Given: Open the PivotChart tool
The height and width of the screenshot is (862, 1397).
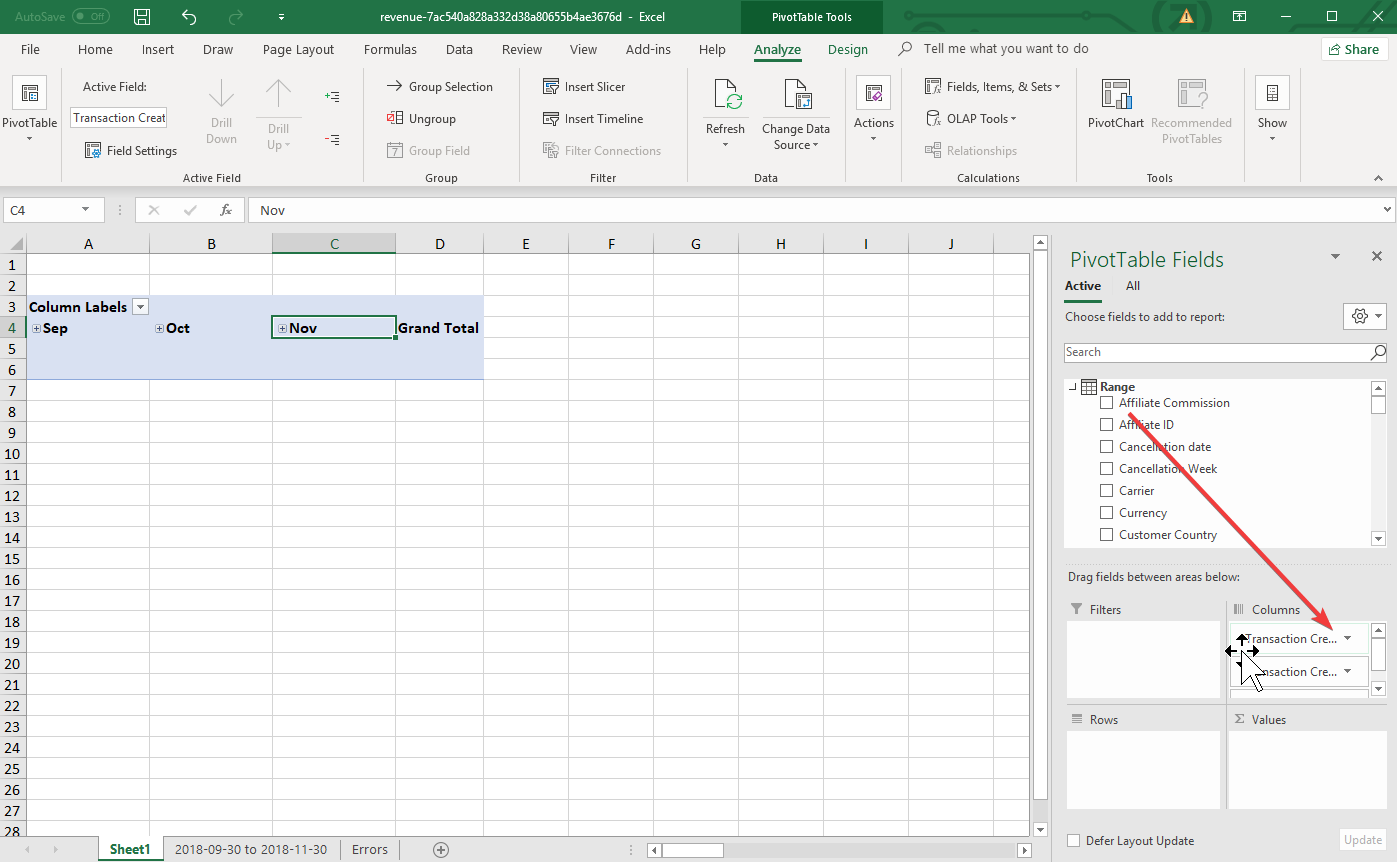Looking at the screenshot, I should 1115,104.
